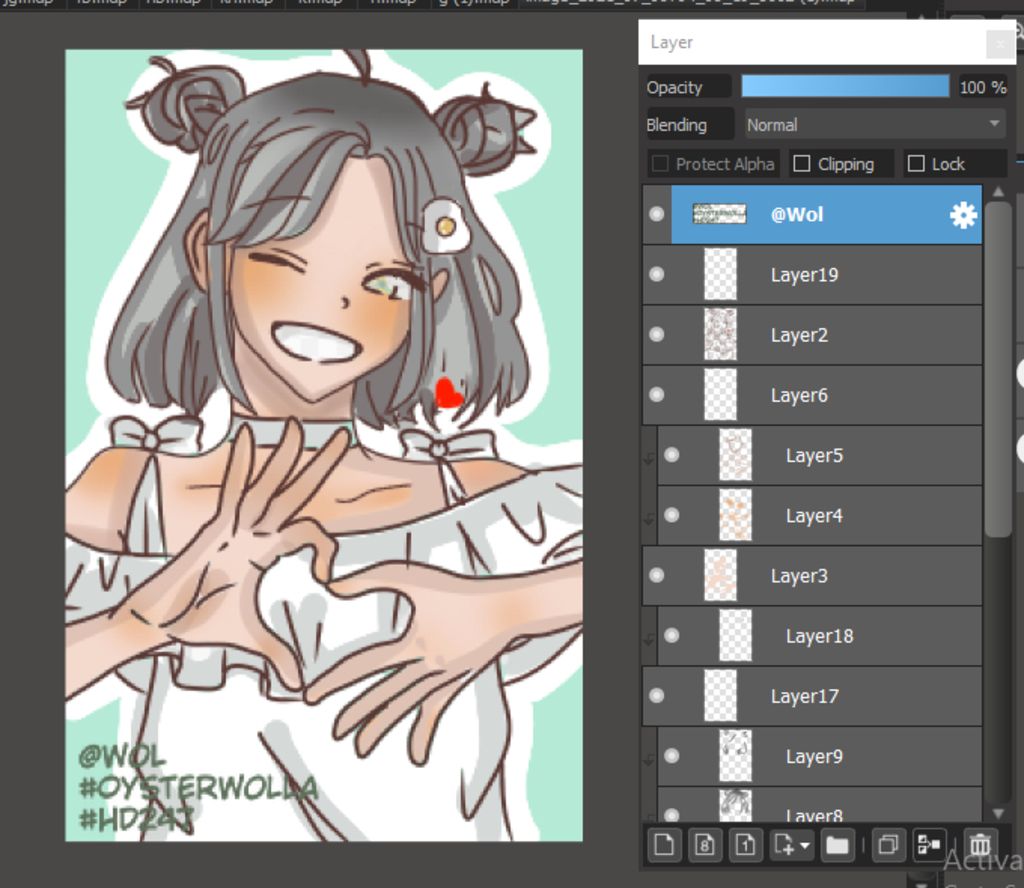1024x888 pixels.
Task: Click the artwork on the canvas
Action: [324, 445]
